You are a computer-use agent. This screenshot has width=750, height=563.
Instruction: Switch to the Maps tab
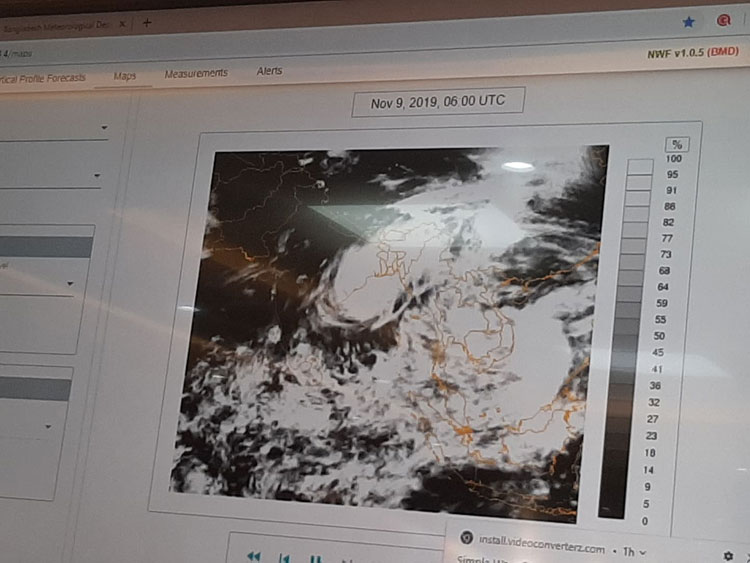tap(125, 76)
